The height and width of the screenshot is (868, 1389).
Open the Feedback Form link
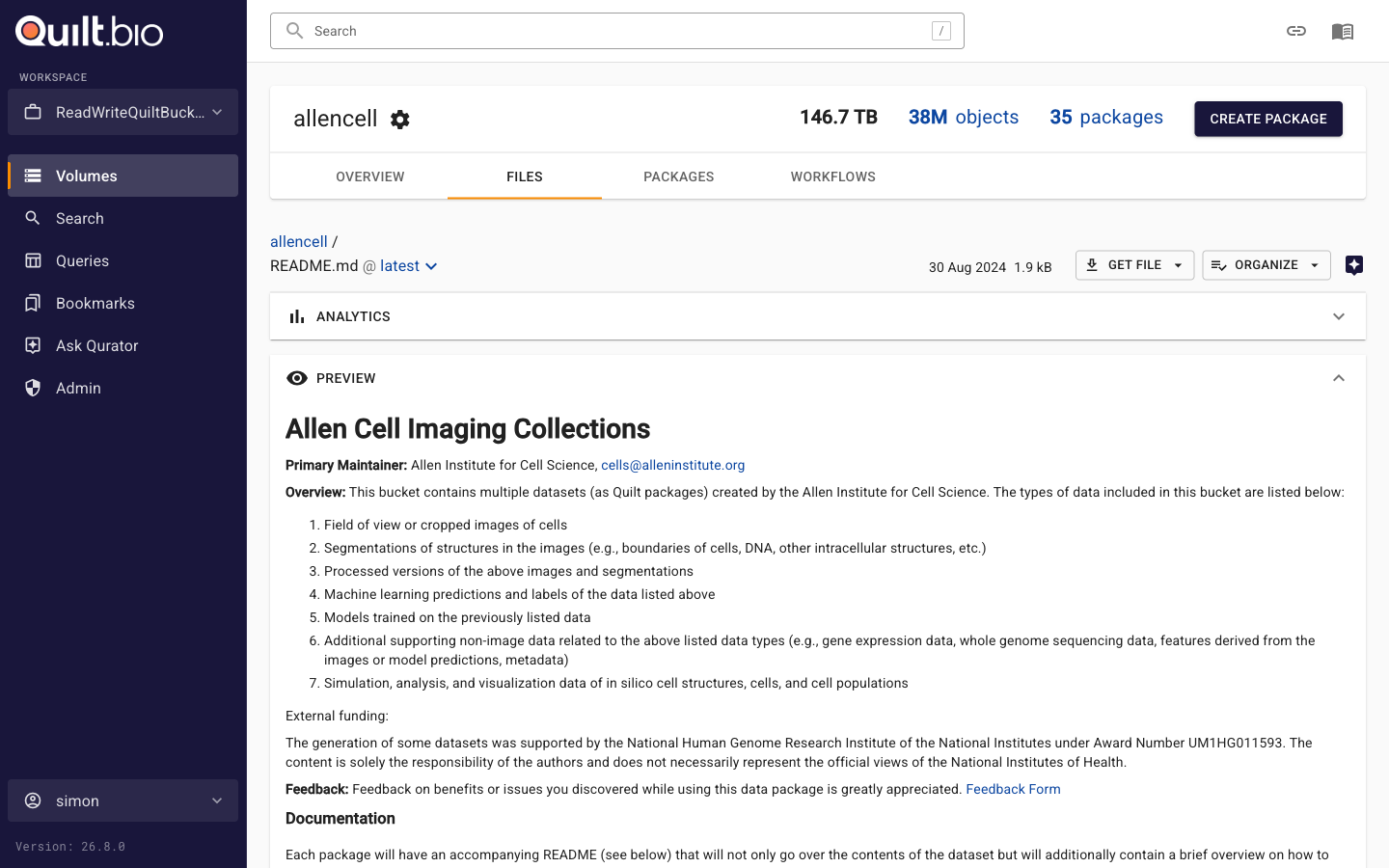tap(1013, 789)
